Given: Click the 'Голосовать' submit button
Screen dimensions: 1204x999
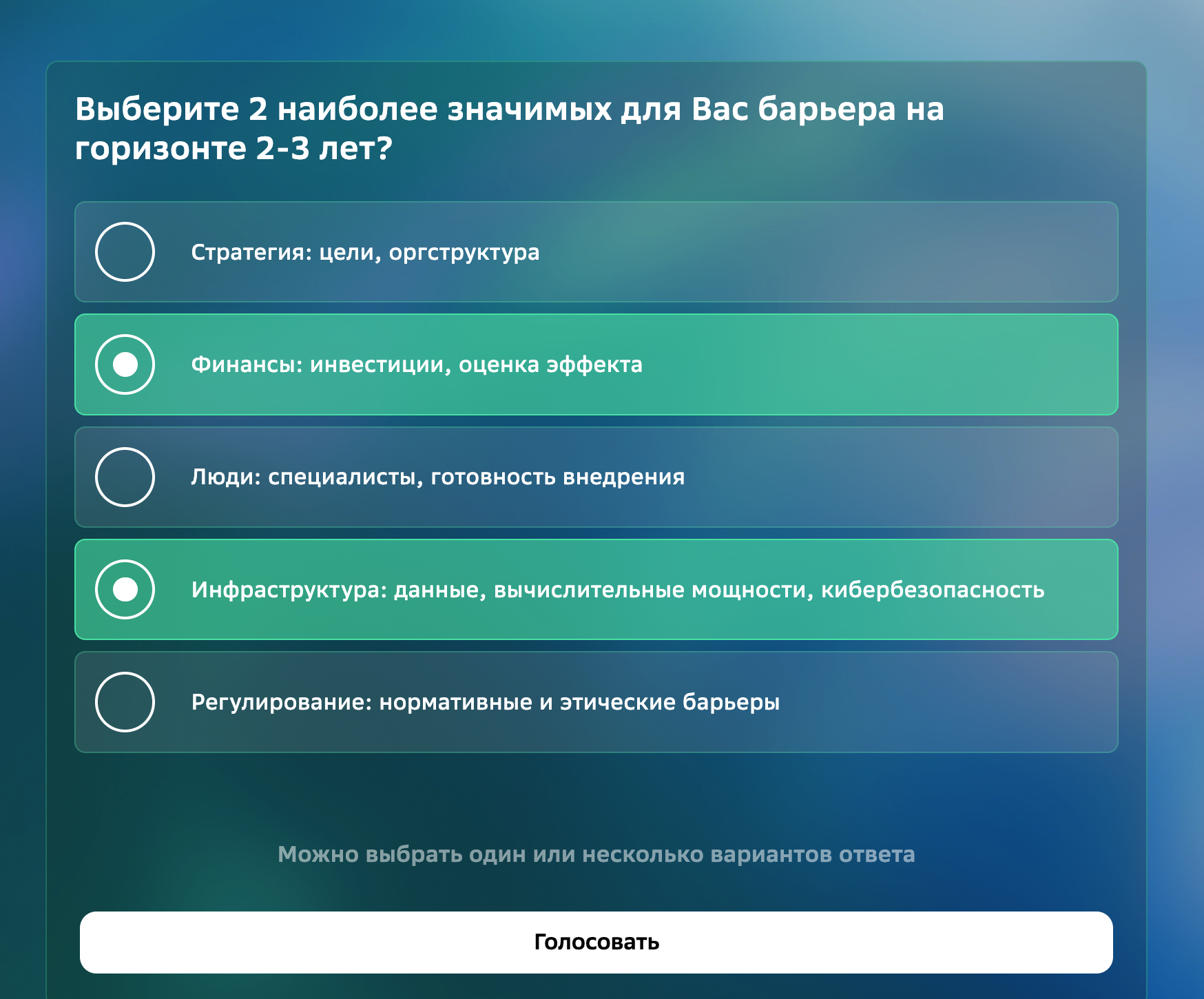Looking at the screenshot, I should click(x=596, y=942).
